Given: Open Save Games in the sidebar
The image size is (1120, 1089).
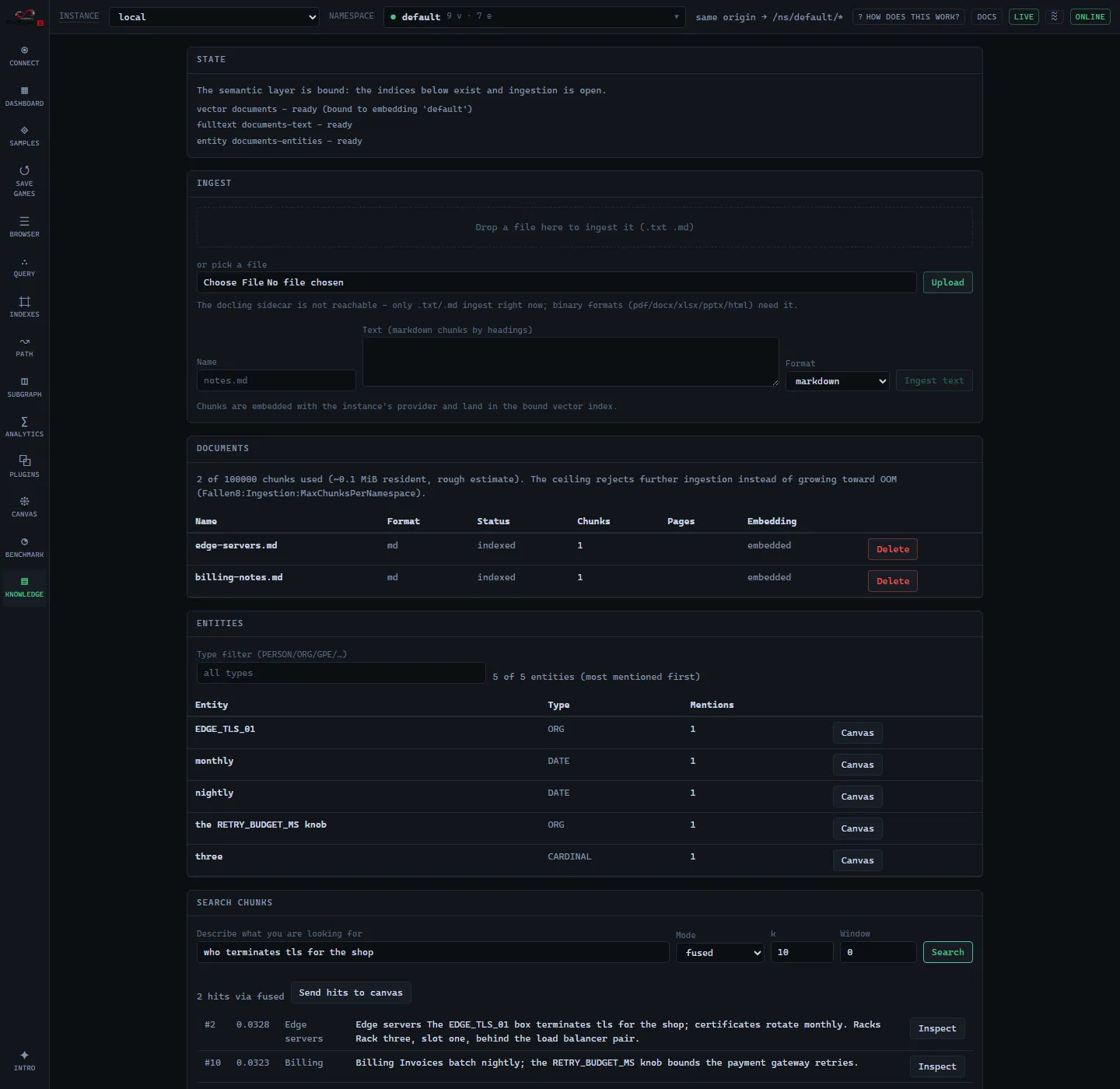Looking at the screenshot, I should click(x=24, y=181).
